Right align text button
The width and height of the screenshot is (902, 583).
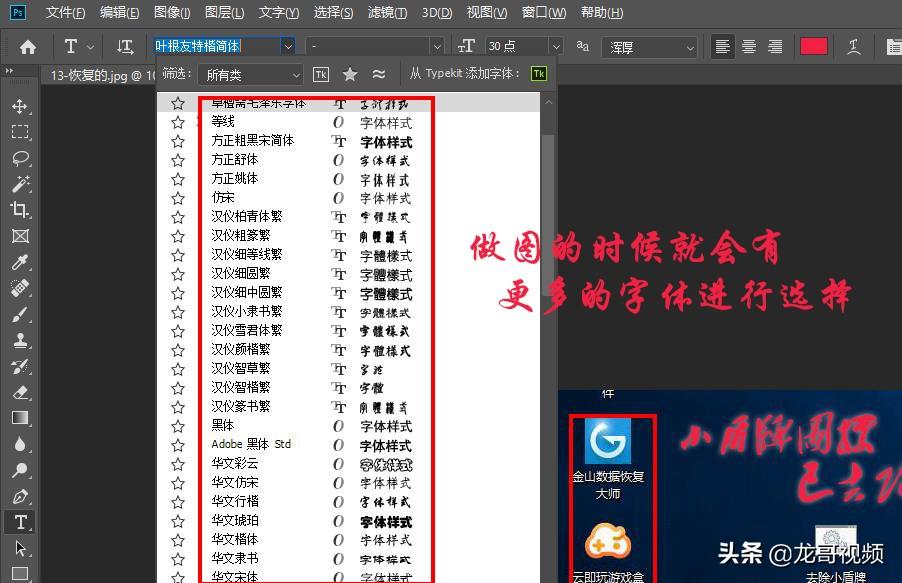point(775,47)
